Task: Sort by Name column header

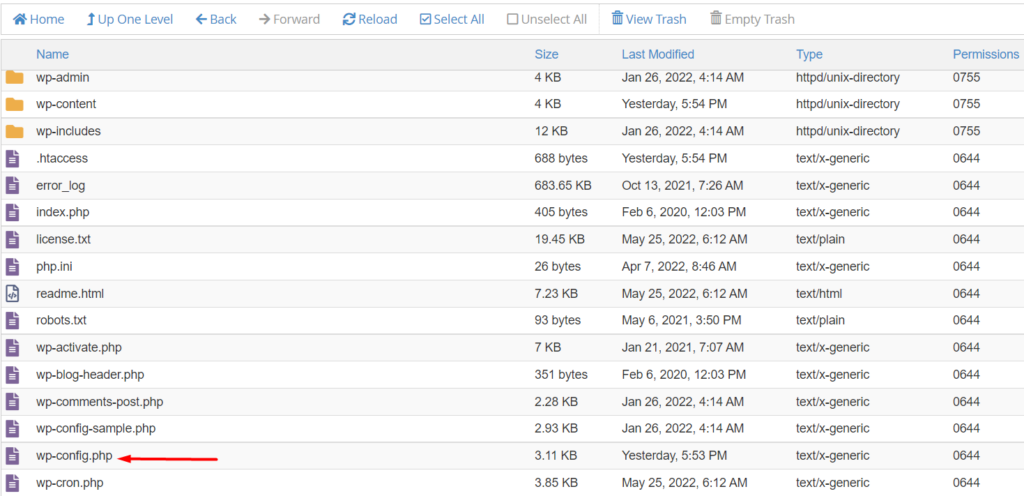Action: [x=52, y=54]
